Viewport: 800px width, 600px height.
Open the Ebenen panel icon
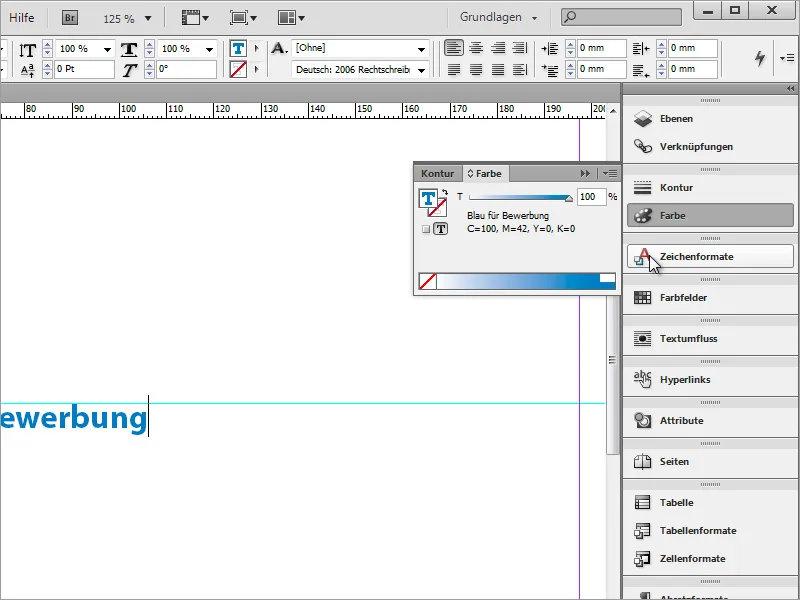point(643,118)
